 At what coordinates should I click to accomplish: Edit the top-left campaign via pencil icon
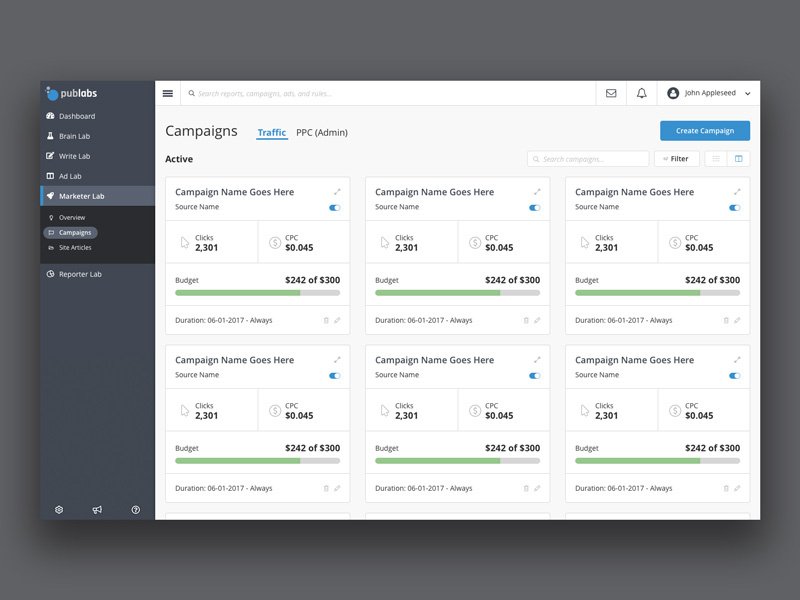point(337,320)
